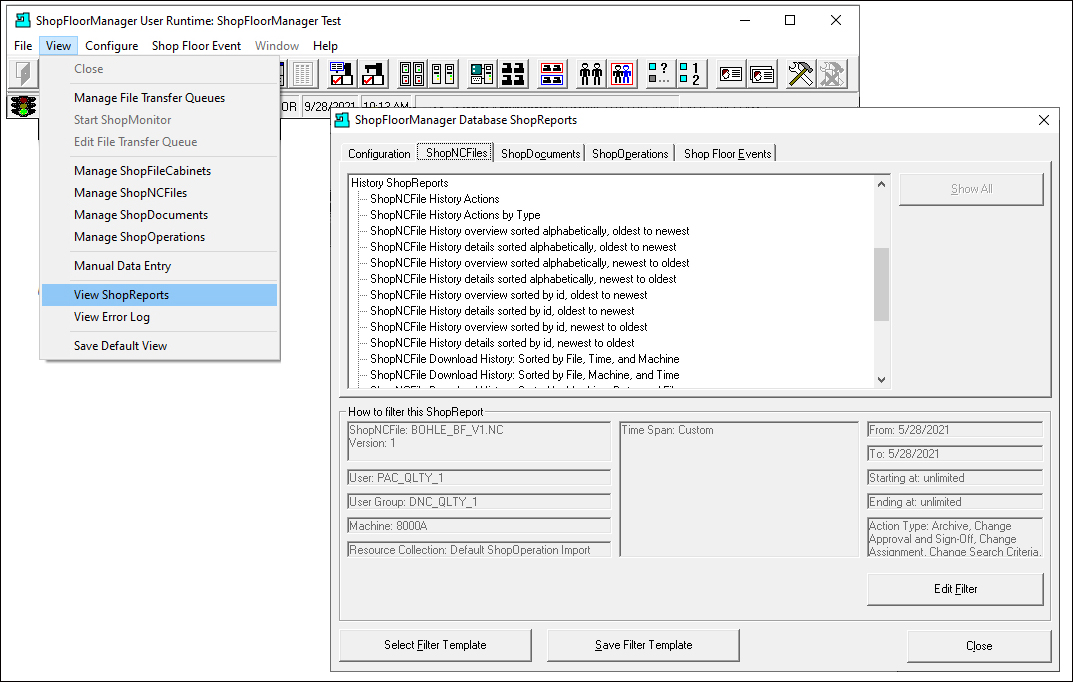Click the Show All button
Screen dimensions: 1073x682
point(971,189)
